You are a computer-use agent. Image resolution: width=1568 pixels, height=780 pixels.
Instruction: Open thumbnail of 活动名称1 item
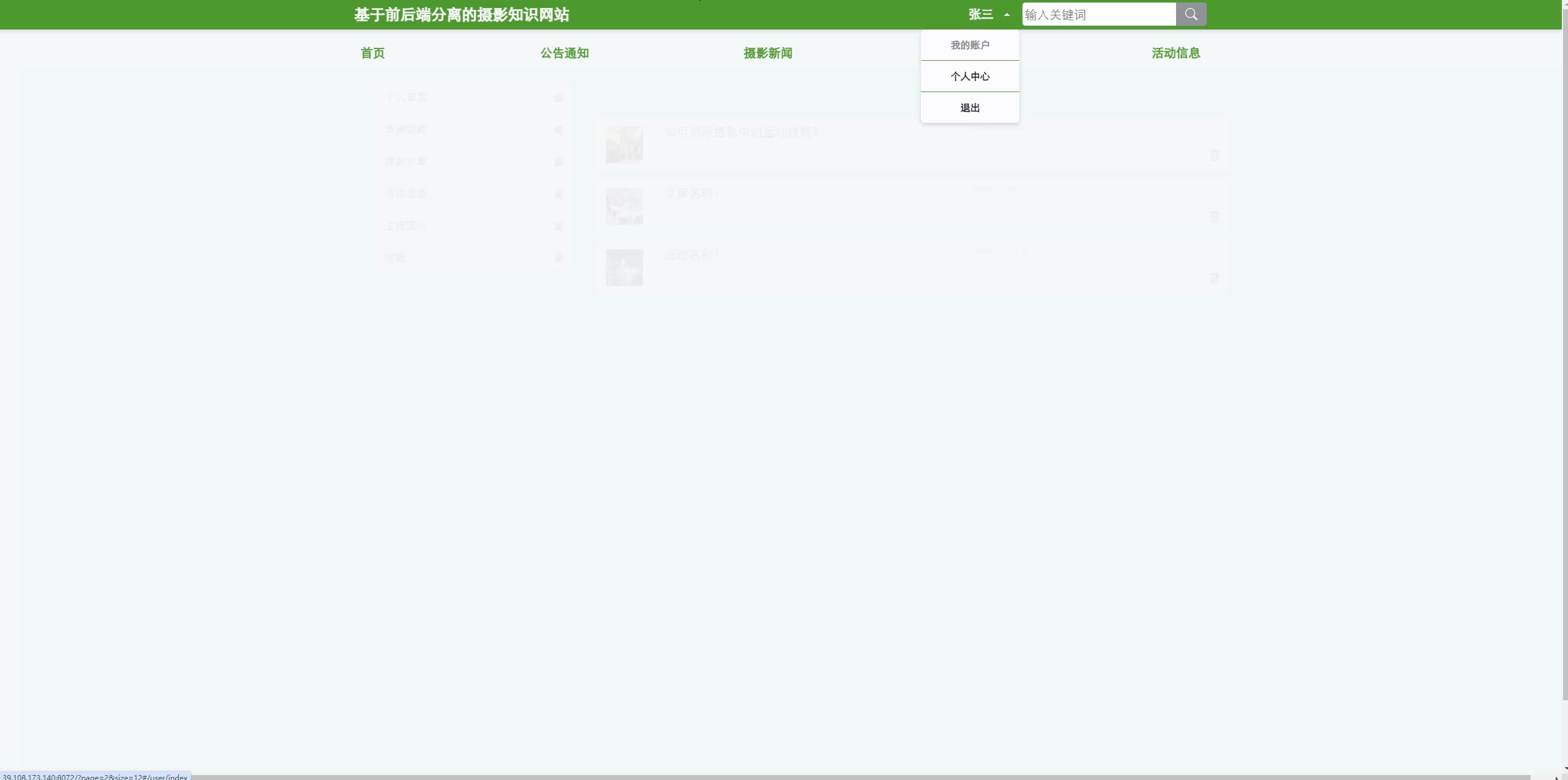coord(624,267)
